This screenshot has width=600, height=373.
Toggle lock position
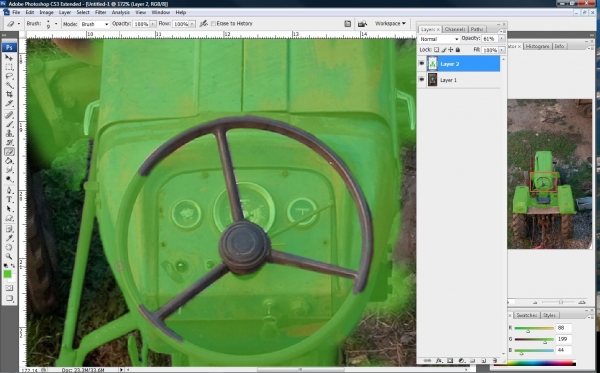450,50
